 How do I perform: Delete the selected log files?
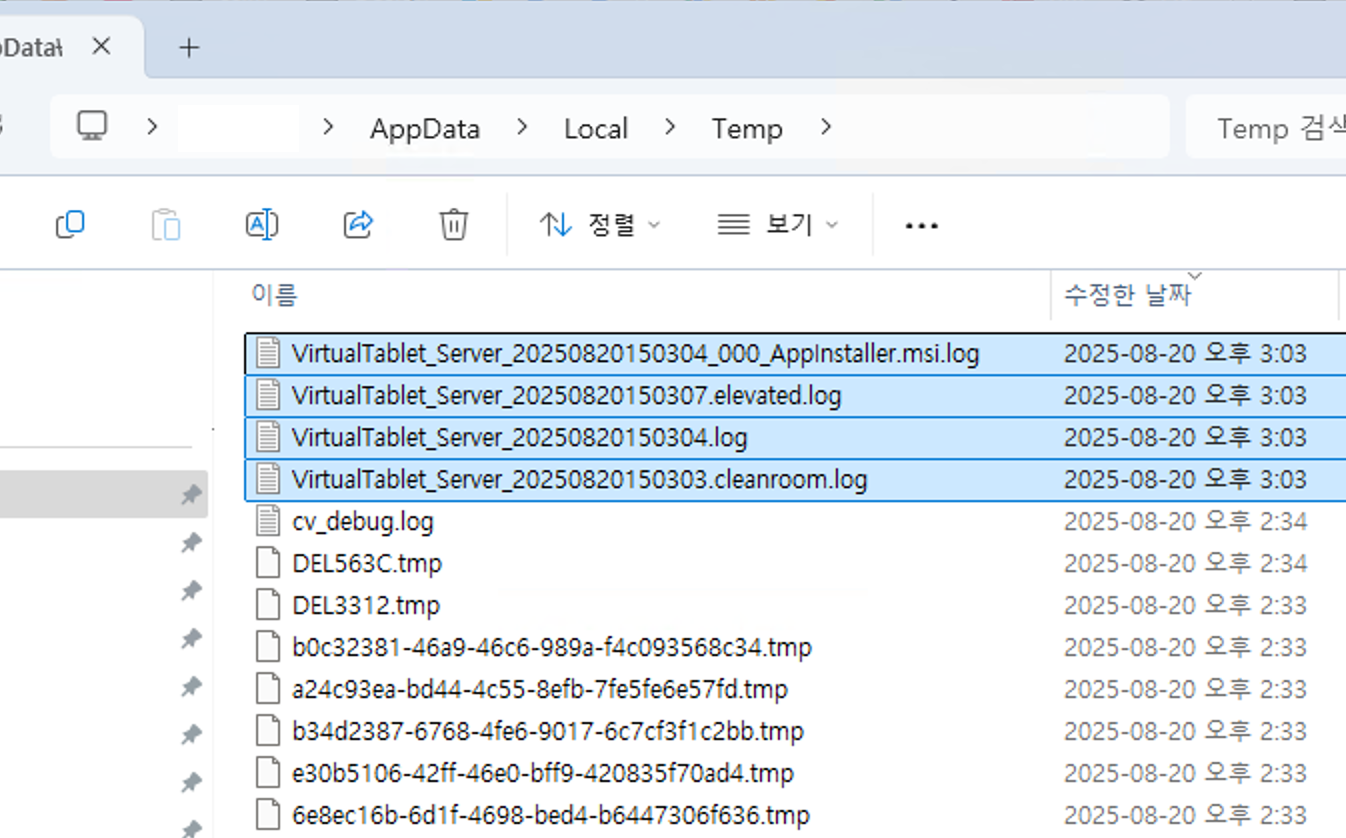click(453, 224)
